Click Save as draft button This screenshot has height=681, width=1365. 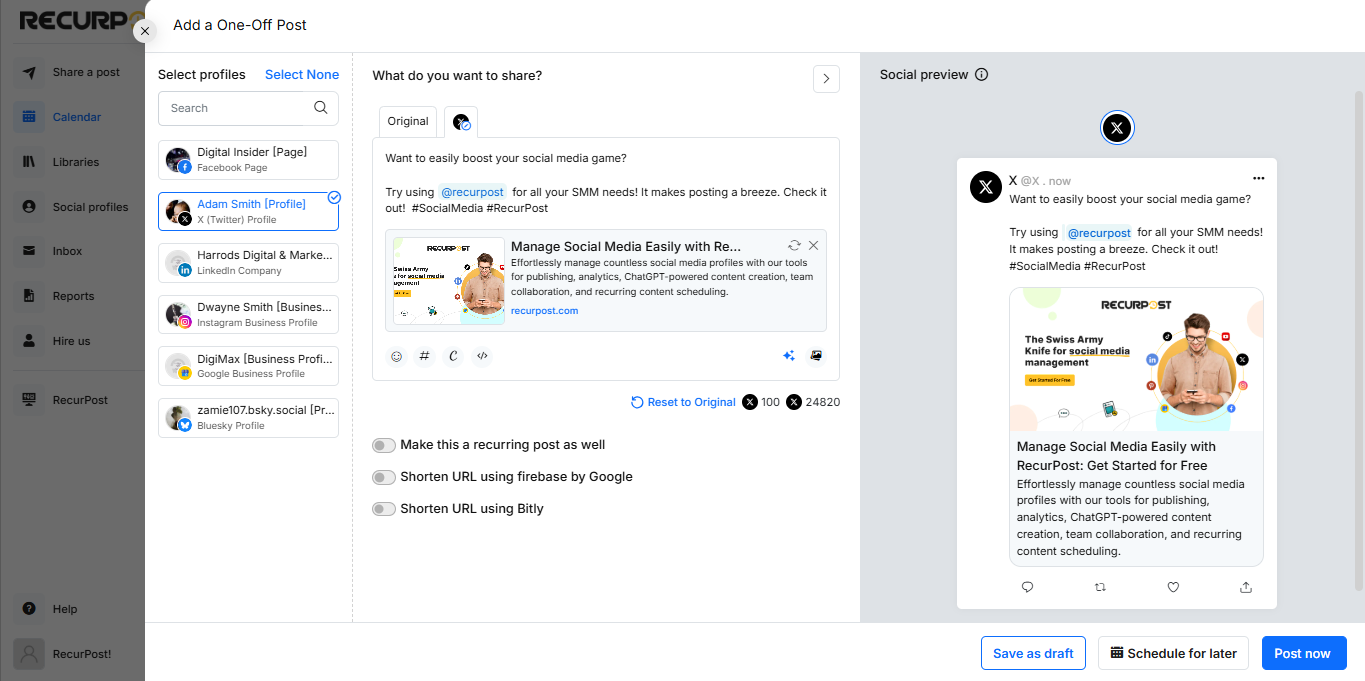point(1033,653)
